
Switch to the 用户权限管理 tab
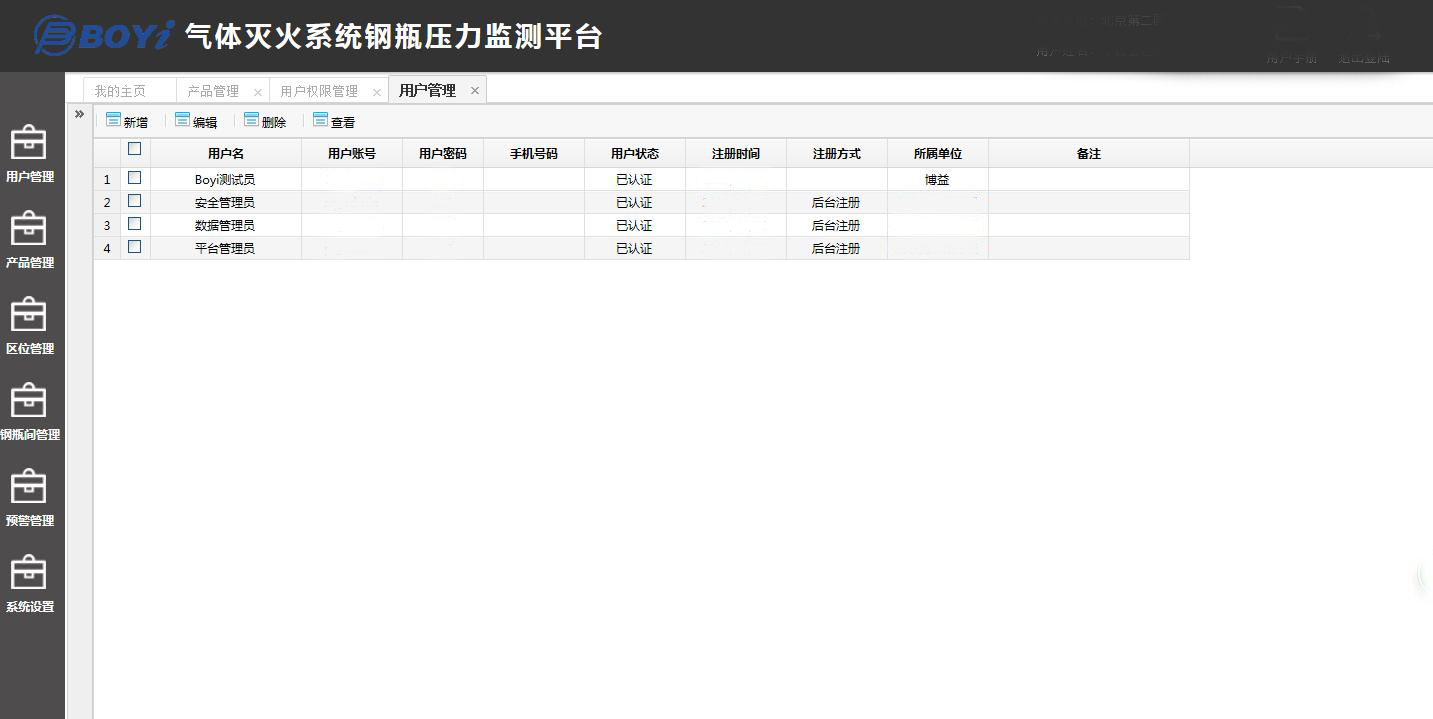[319, 91]
